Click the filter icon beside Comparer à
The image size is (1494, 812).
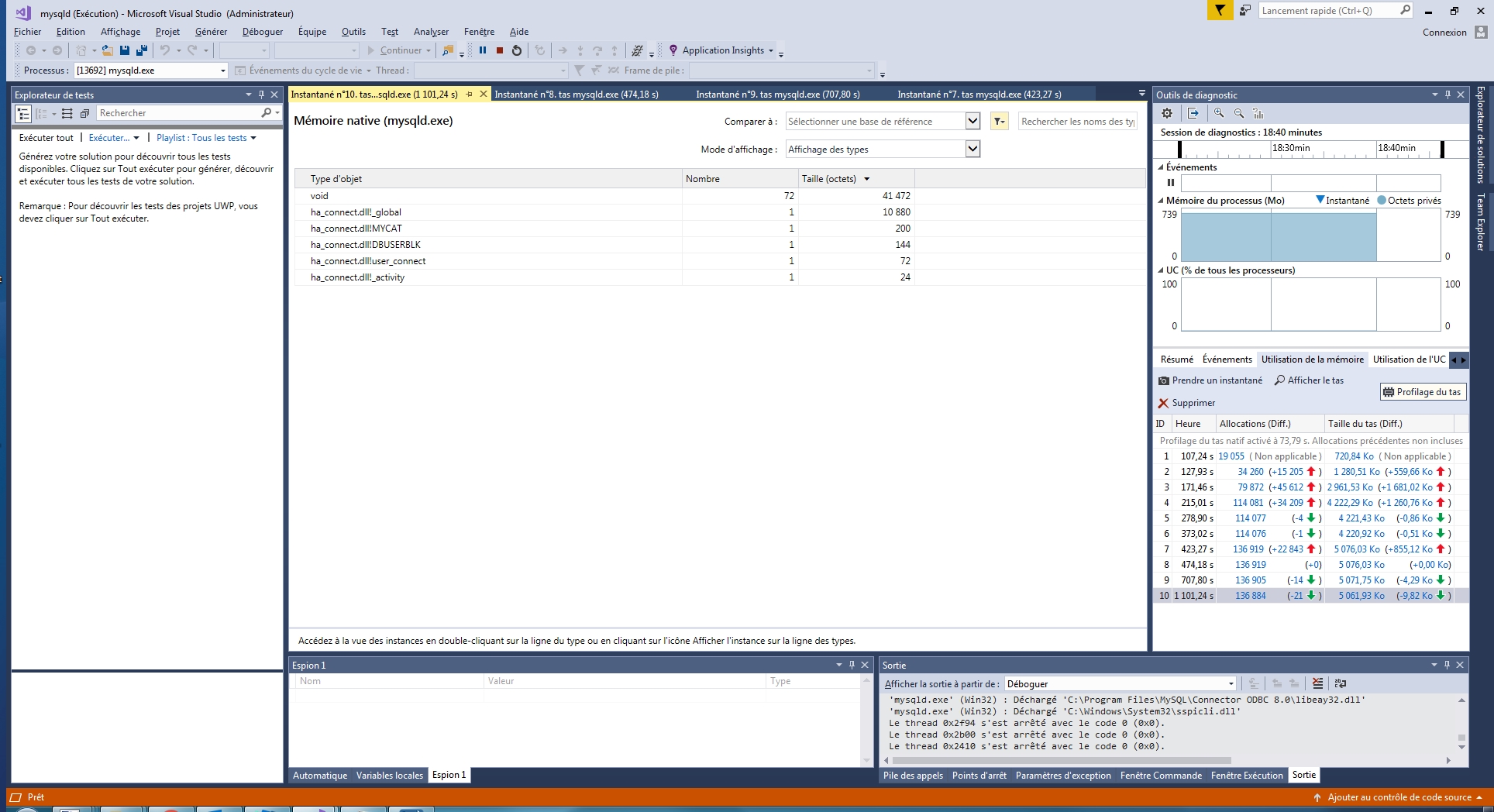click(x=999, y=122)
